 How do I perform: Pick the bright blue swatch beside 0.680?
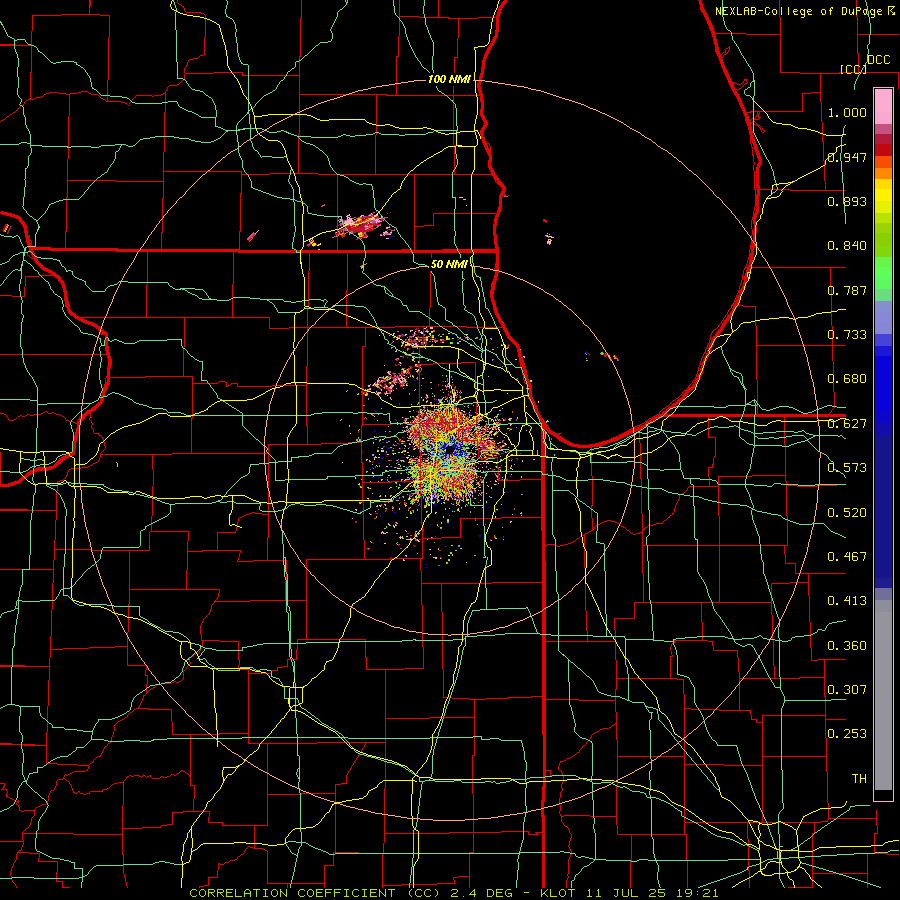(883, 390)
